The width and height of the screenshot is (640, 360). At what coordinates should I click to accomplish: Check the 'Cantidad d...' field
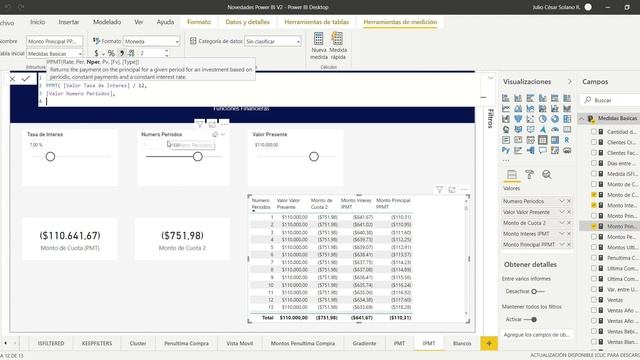[594, 132]
